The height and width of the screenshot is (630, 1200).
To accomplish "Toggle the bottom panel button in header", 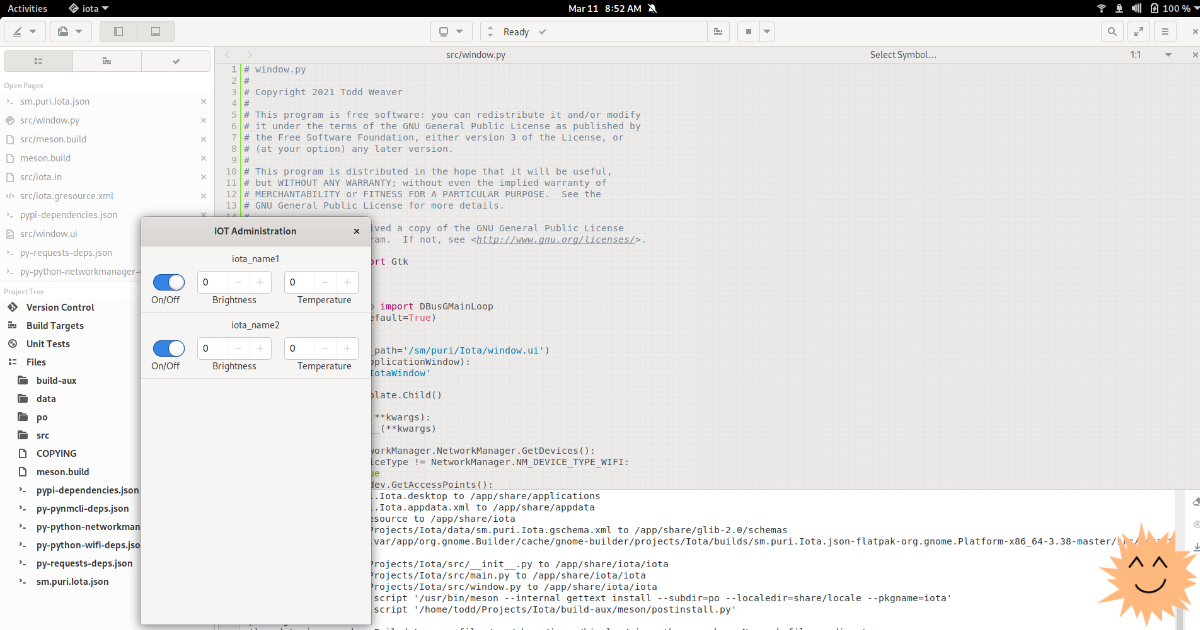I will click(155, 32).
